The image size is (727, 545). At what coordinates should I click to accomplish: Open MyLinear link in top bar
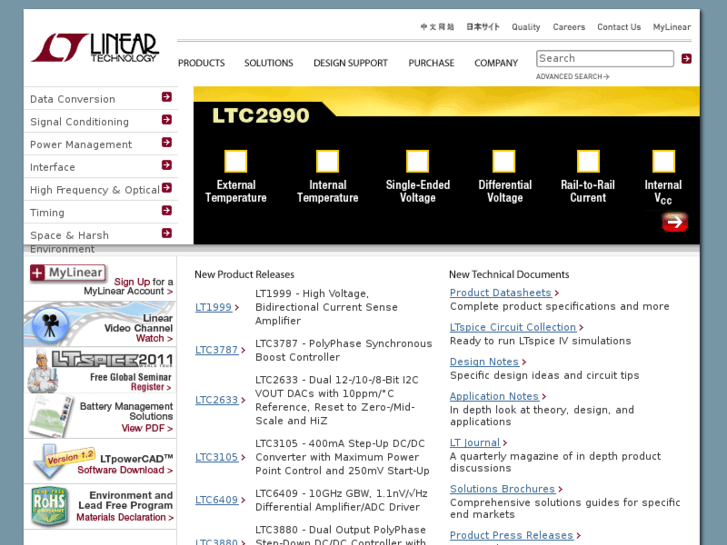(672, 27)
